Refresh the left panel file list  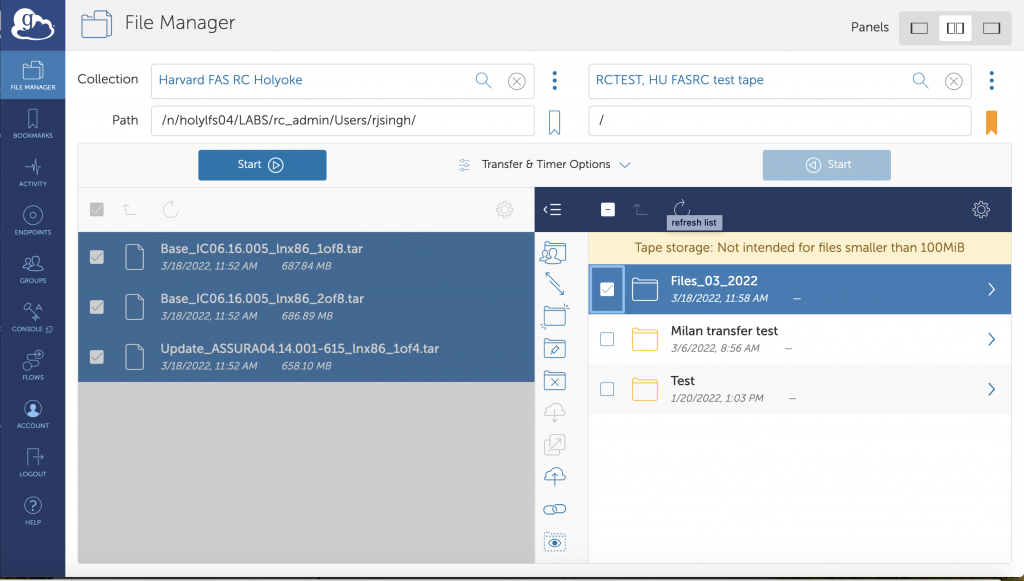pos(170,210)
